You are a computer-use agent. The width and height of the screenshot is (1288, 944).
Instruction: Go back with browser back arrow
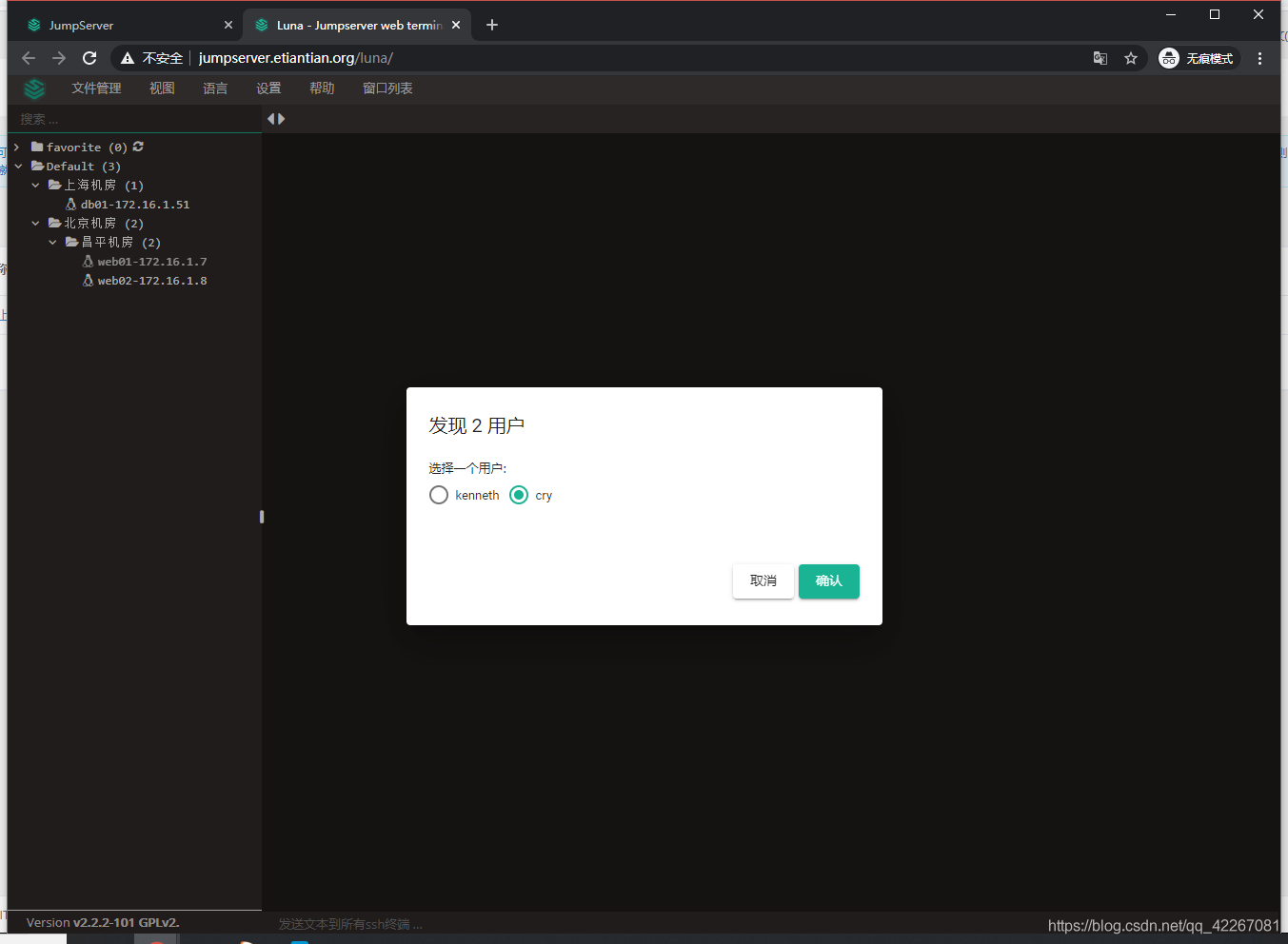click(29, 58)
